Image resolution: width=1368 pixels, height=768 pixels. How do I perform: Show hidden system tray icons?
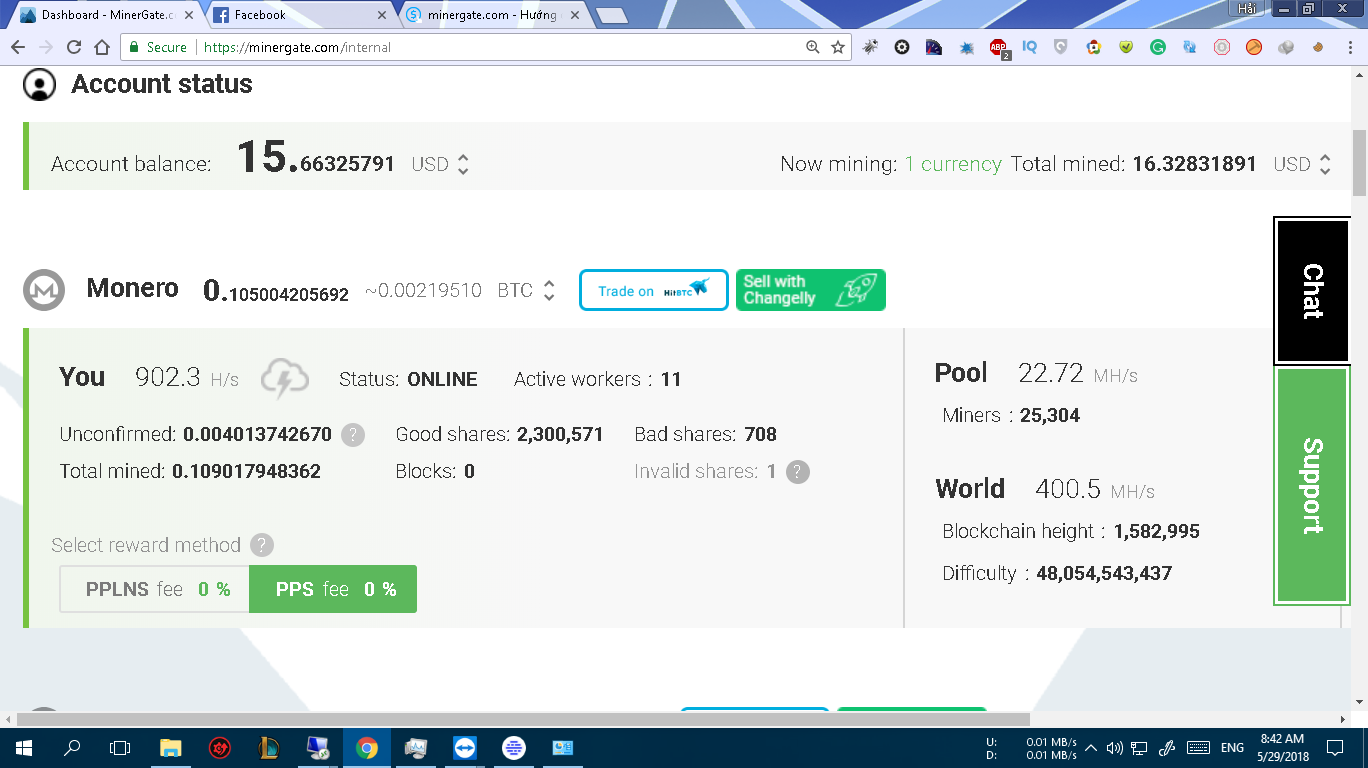coord(1091,747)
